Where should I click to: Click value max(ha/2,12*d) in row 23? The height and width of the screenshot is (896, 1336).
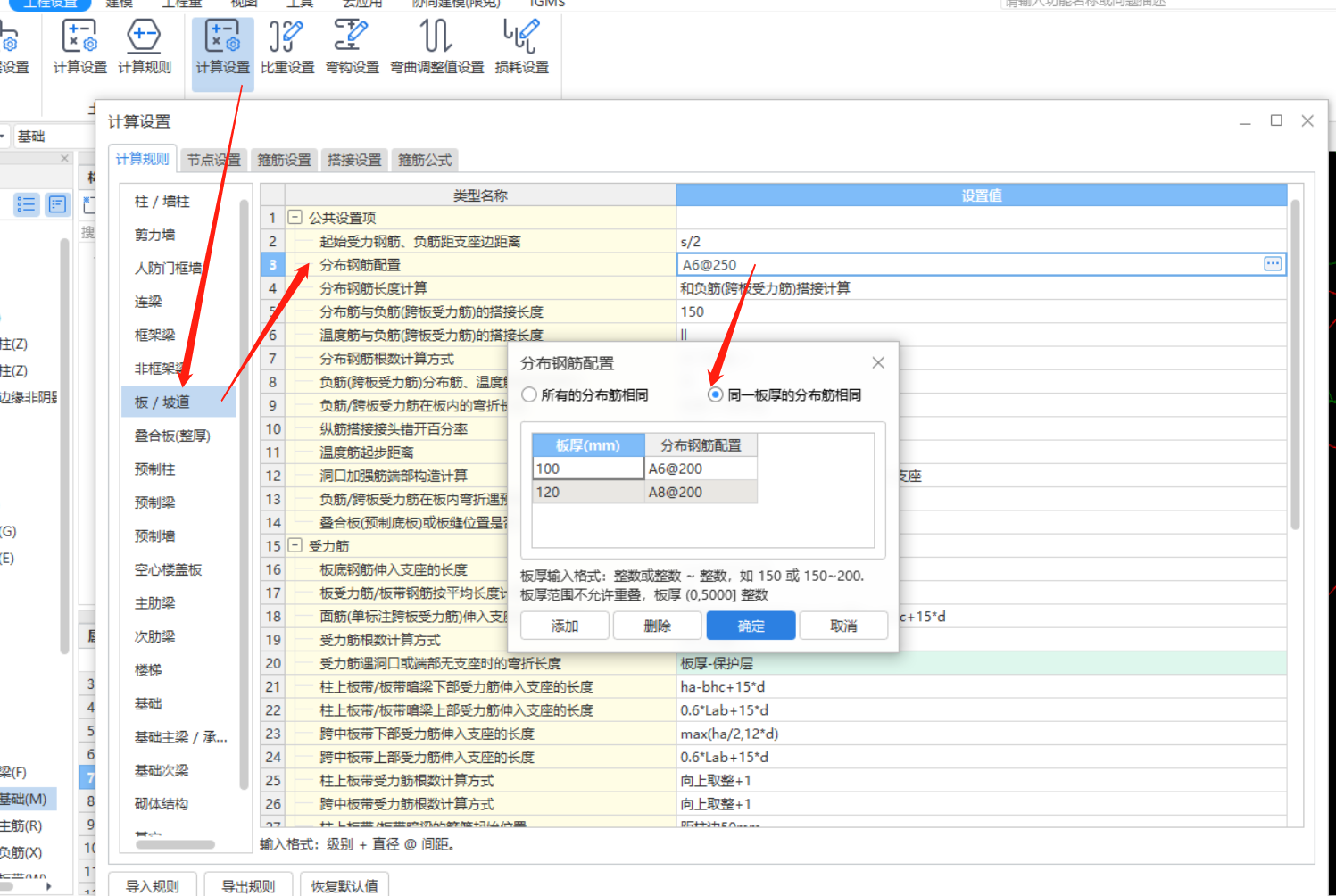click(982, 734)
